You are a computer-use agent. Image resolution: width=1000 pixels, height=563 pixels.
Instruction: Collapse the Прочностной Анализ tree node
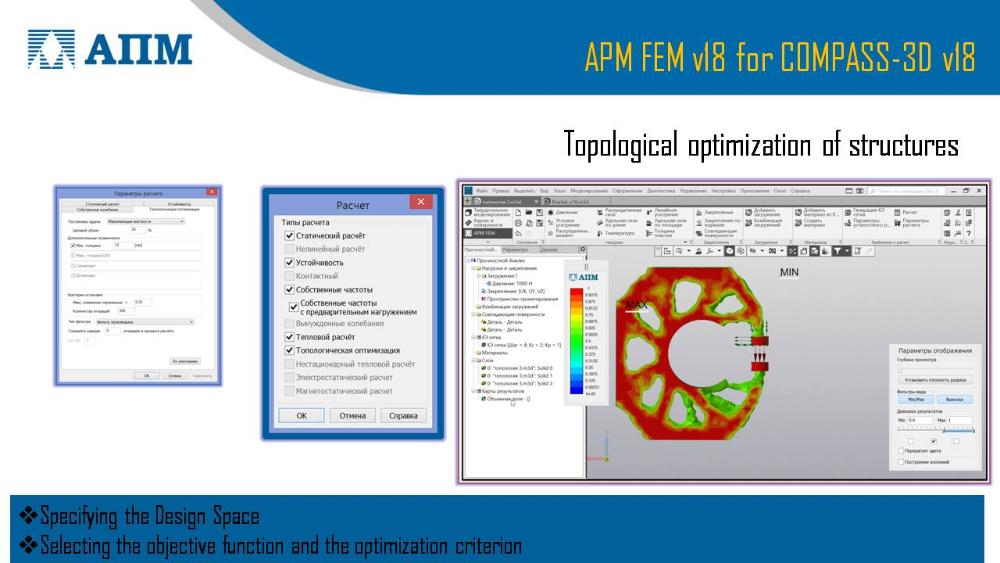(x=468, y=260)
